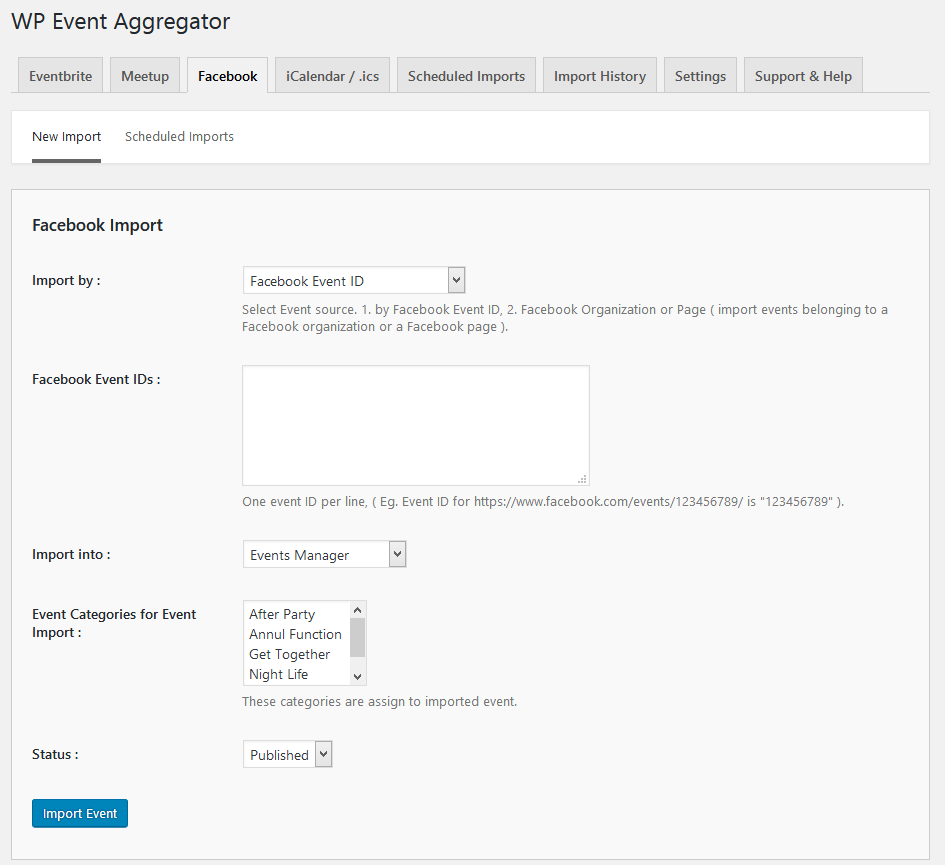Pick Night Life category option
Viewport: 945px width, 865px height.
(x=278, y=674)
